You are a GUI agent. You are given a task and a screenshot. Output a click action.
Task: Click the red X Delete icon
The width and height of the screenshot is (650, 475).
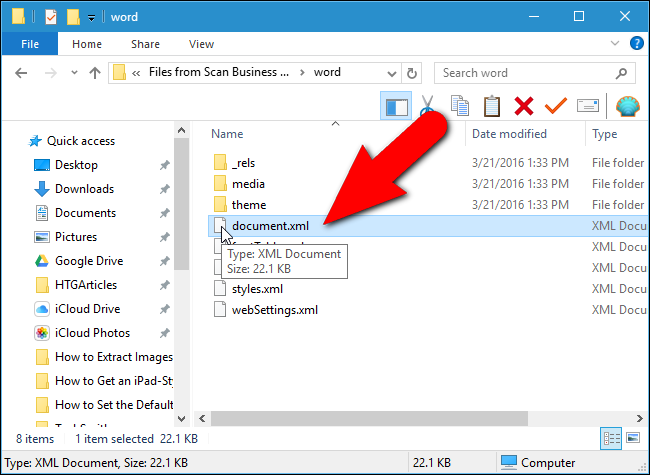tap(523, 106)
